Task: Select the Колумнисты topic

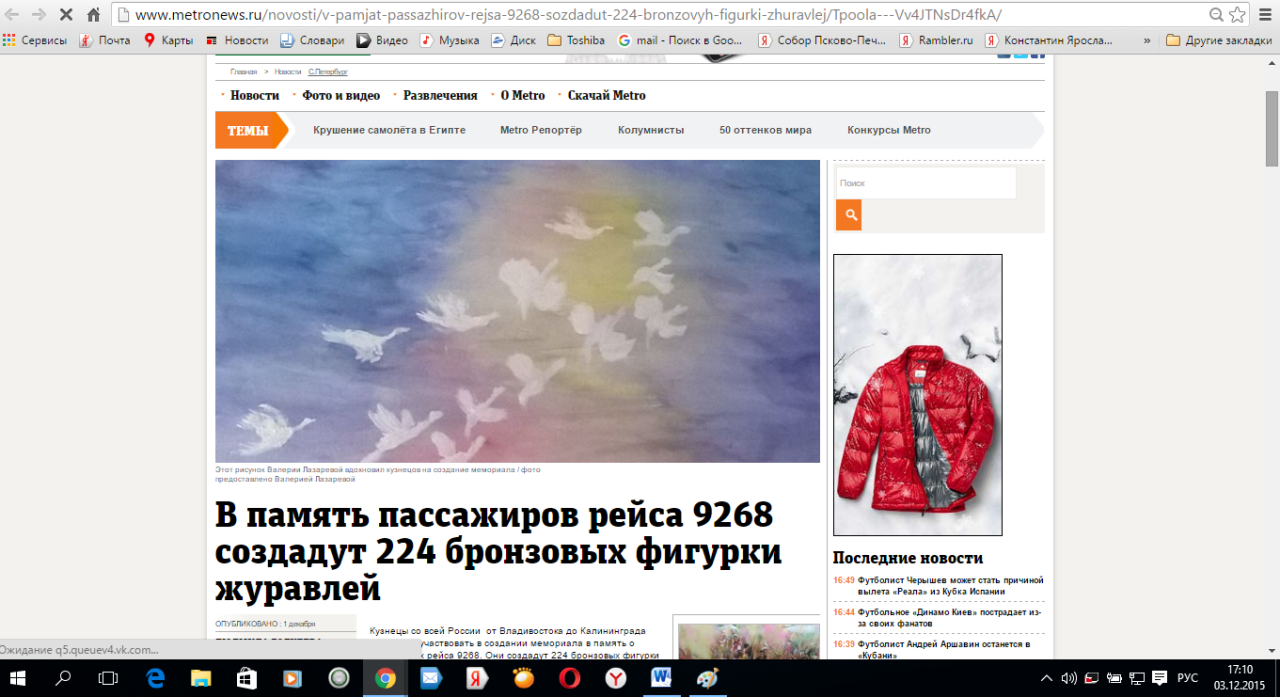Action: click(651, 130)
